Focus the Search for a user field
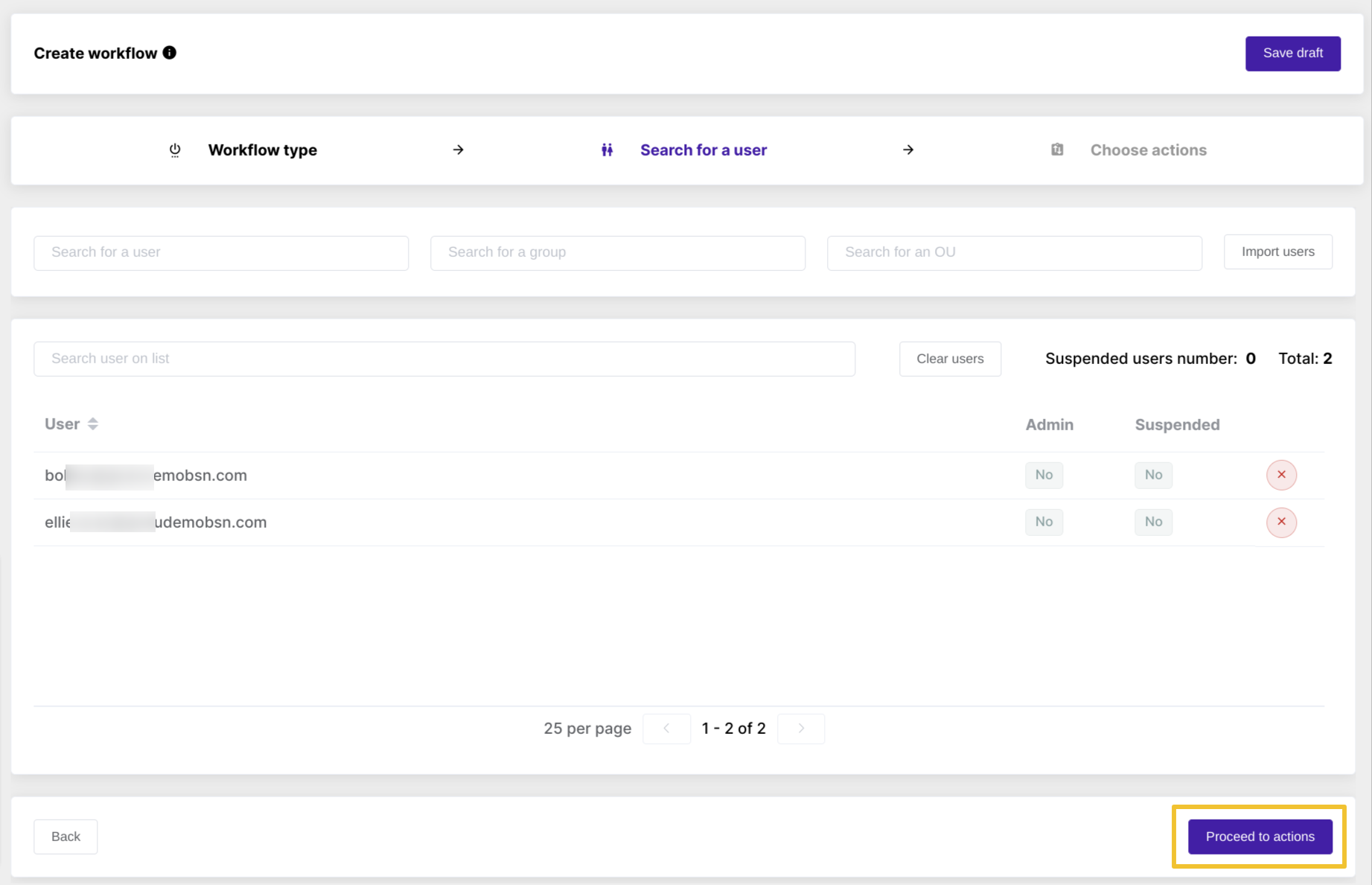The image size is (1372, 885). pyautogui.click(x=221, y=253)
